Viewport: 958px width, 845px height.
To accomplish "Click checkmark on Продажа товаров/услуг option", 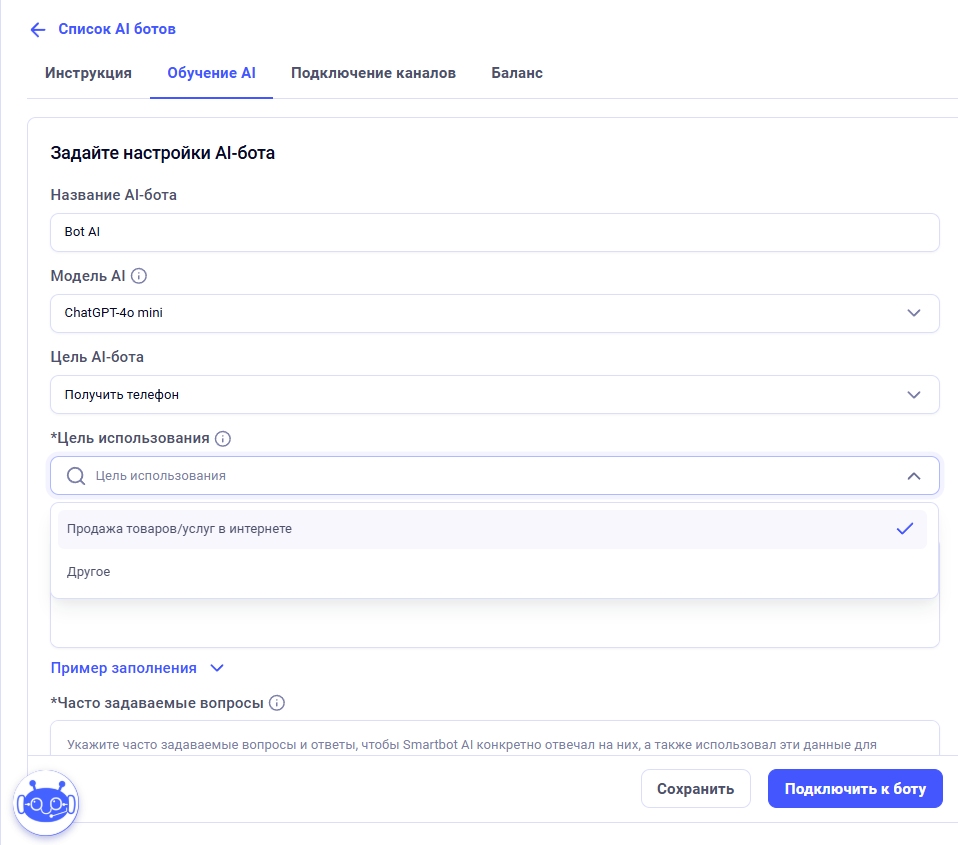I will (x=905, y=529).
